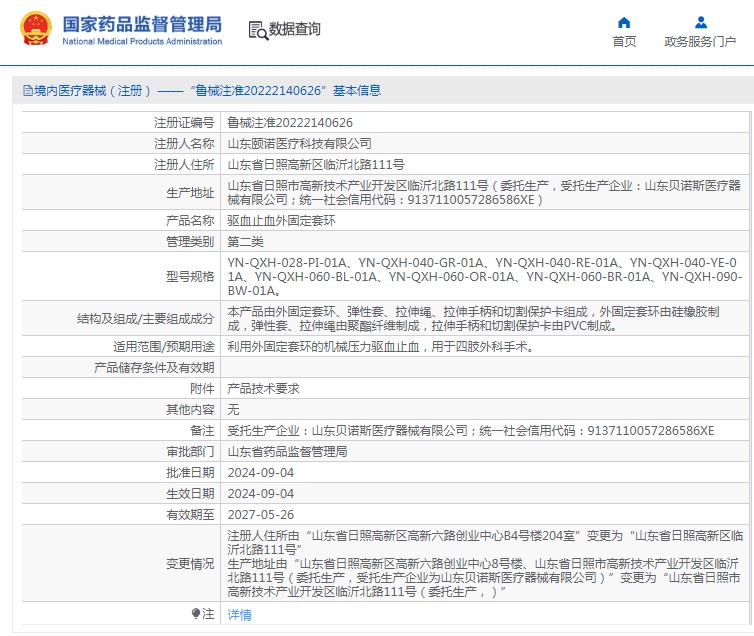This screenshot has height=636, width=754.
Task: Click 国家药品监督管理局 site title
Action: 142,24
